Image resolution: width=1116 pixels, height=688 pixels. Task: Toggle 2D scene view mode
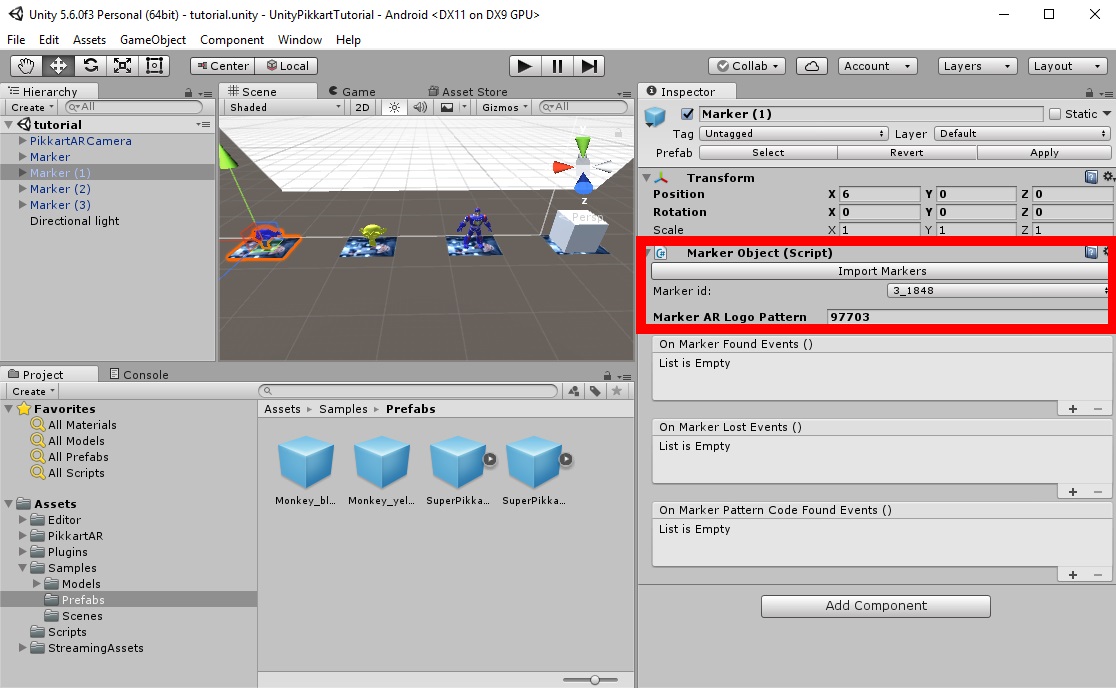pos(362,107)
